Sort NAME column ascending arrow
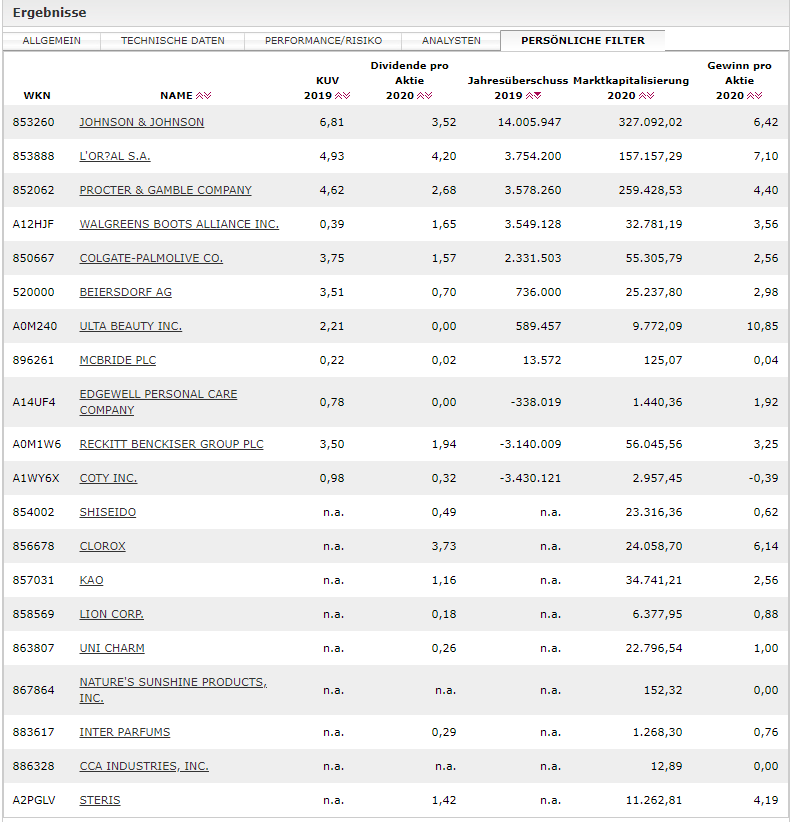791x822 pixels. tap(200, 95)
